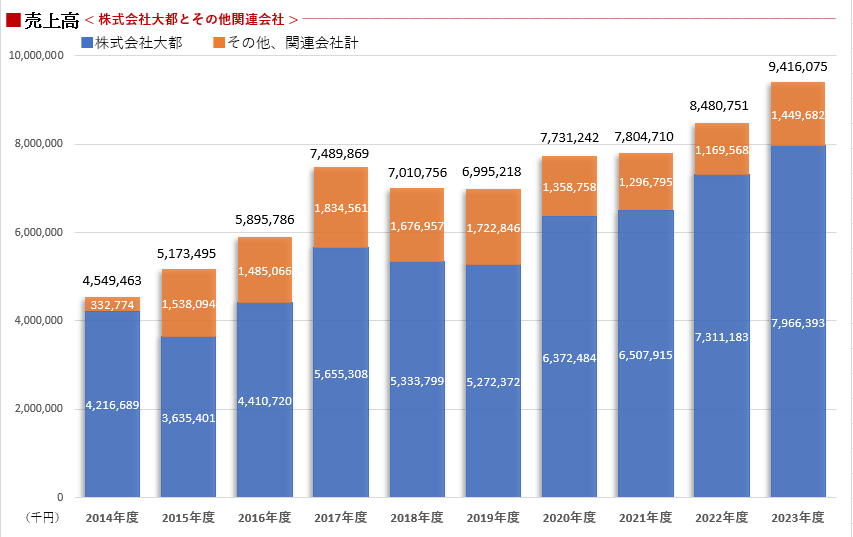This screenshot has height=537, width=853.
Task: Select the 売上高 chart title
Action: pos(52,21)
